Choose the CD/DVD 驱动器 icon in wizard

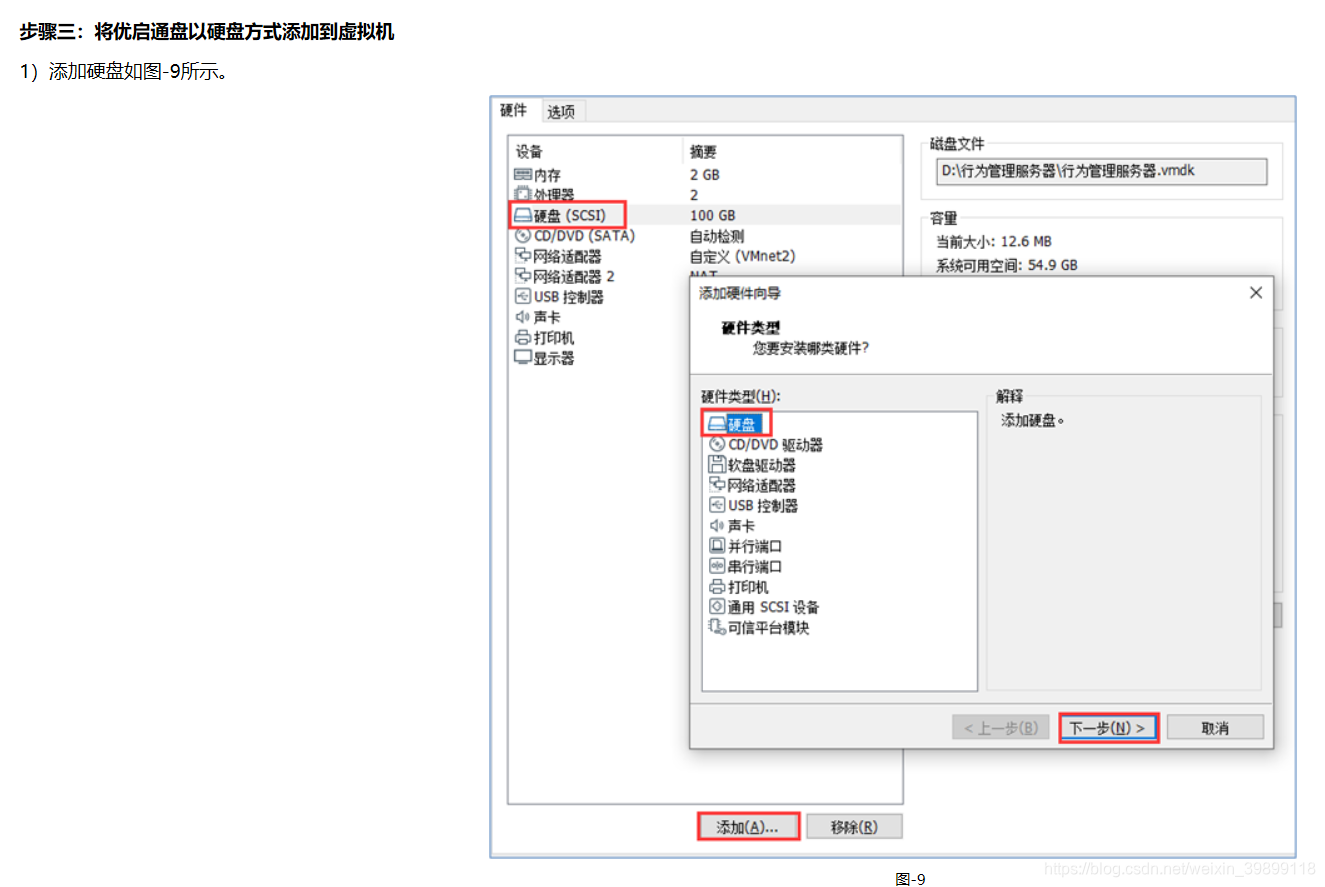(716, 444)
